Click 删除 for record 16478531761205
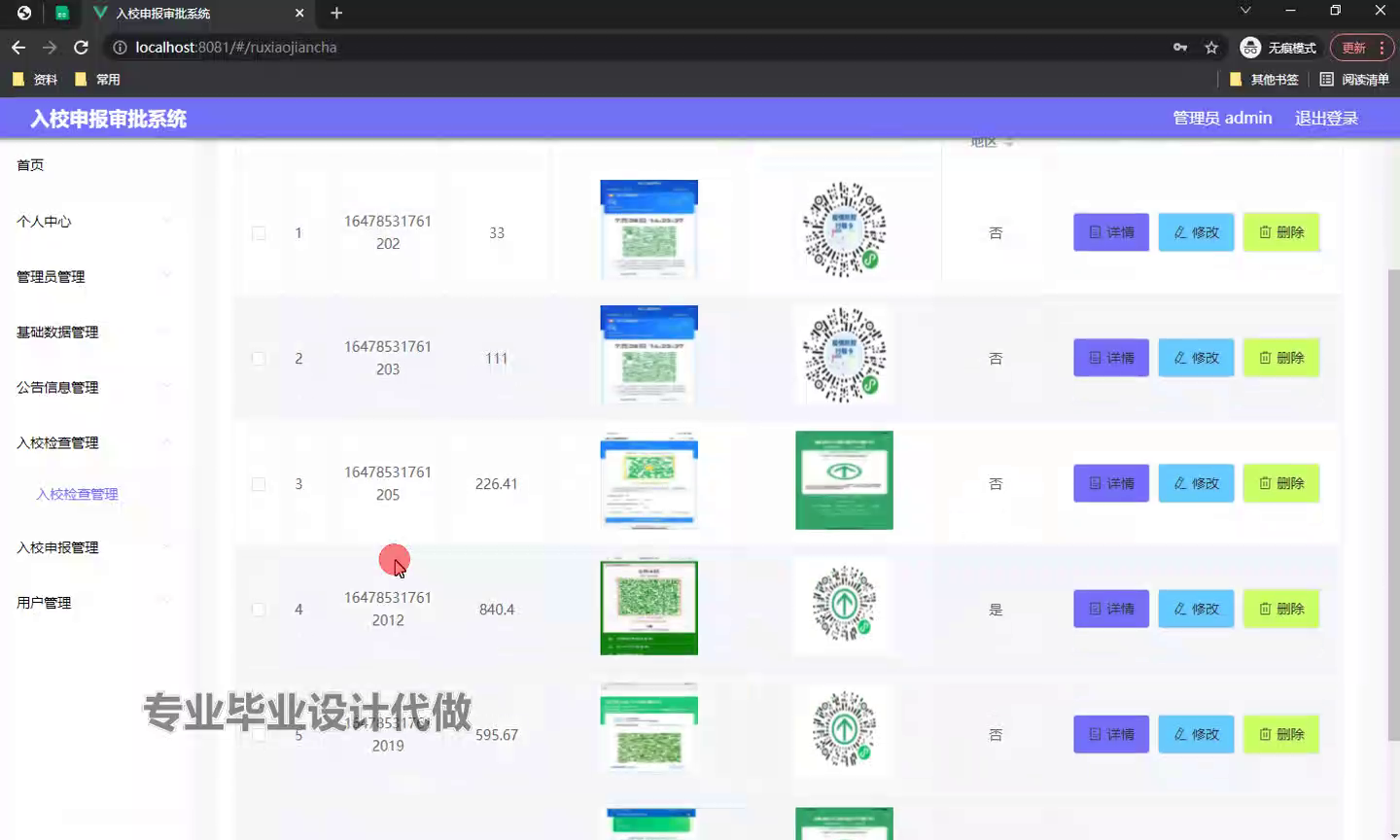 pos(1281,483)
